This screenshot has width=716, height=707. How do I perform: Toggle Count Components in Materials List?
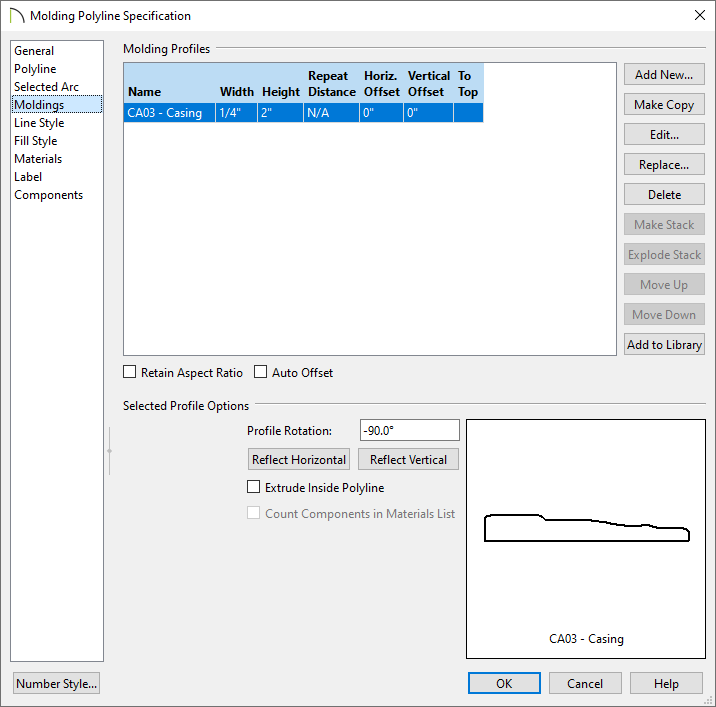[x=253, y=513]
